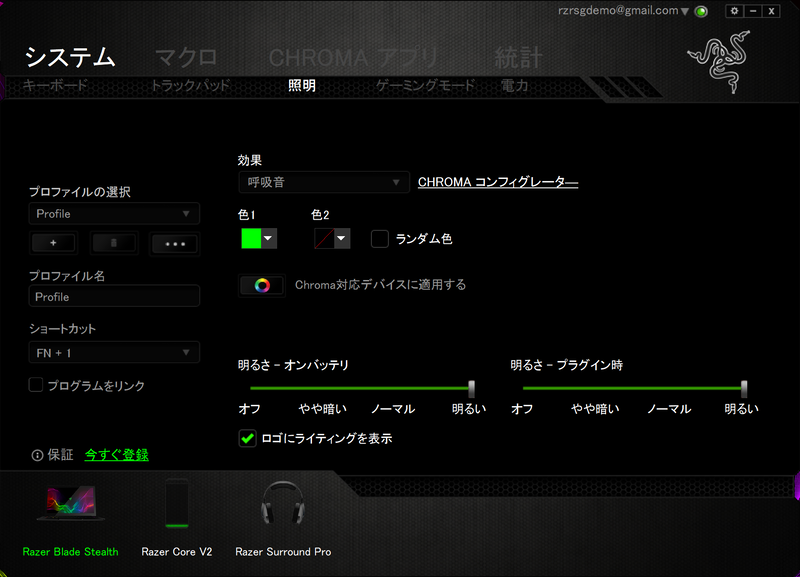Set on-battery brightness to ノーマル label
800x577 pixels.
[393, 409]
